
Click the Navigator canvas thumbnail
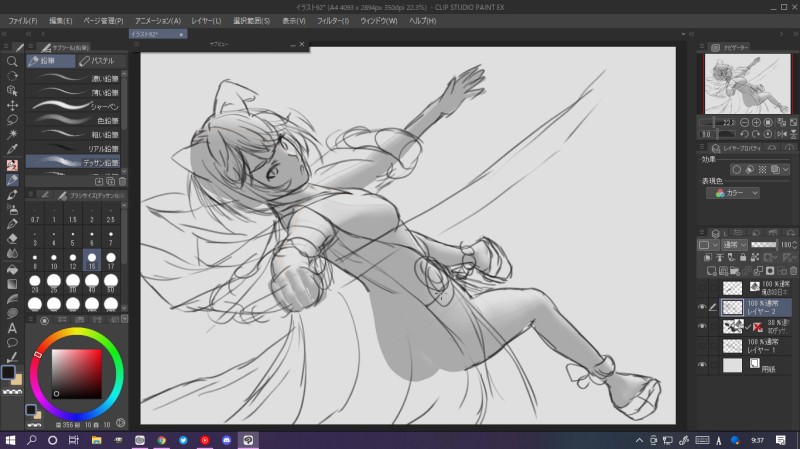pos(748,84)
